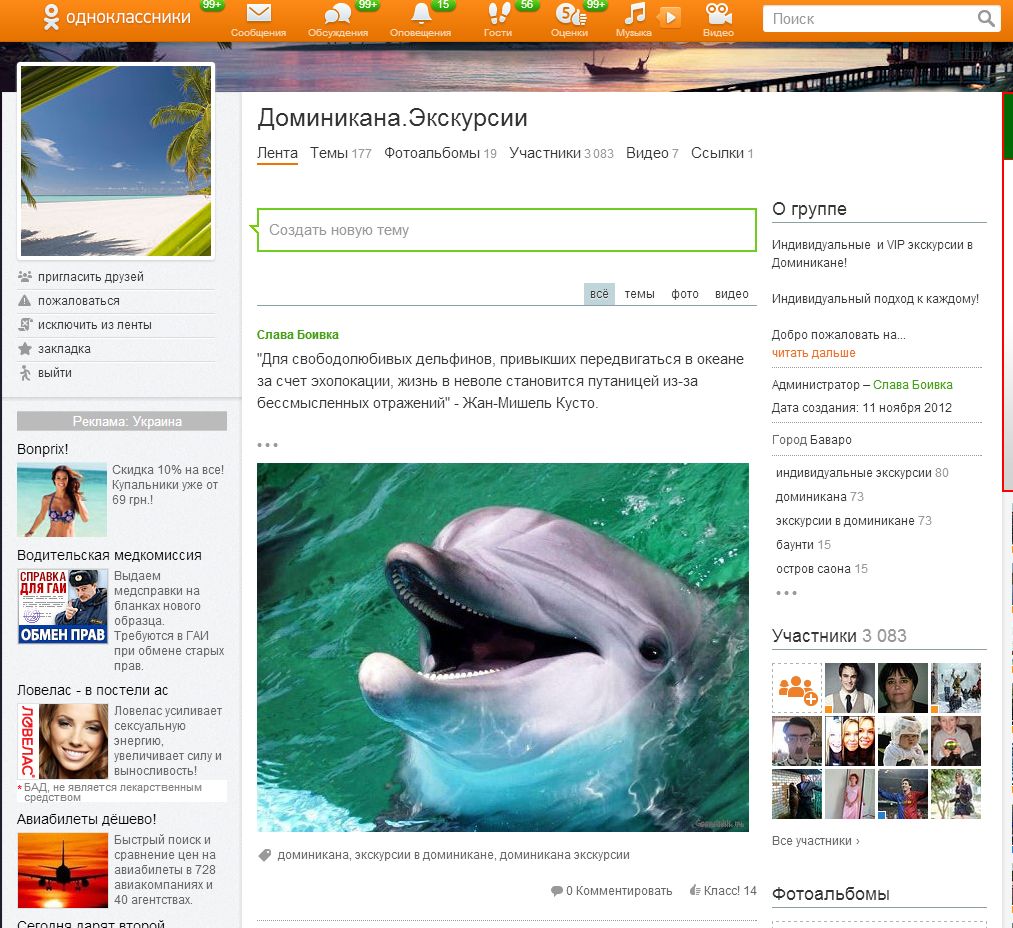This screenshot has width=1013, height=928.
Task: Select the видео feed filter
Action: pos(731,294)
